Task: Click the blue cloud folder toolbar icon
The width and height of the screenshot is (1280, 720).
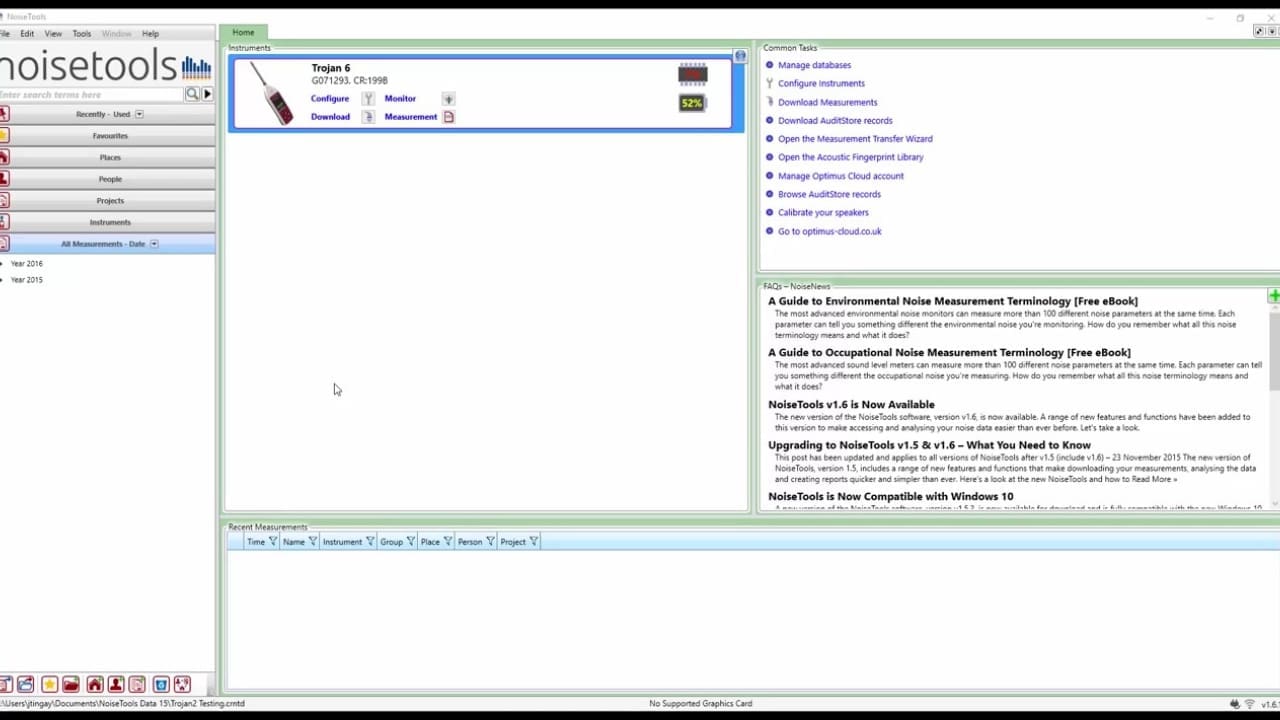Action: 26,685
